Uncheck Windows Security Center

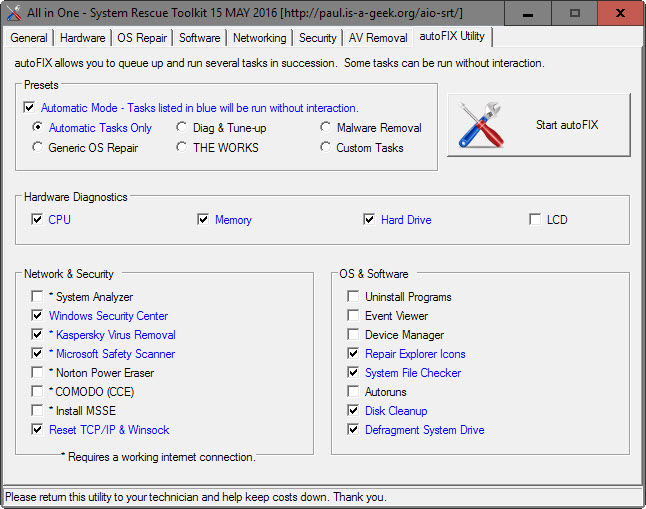37,315
